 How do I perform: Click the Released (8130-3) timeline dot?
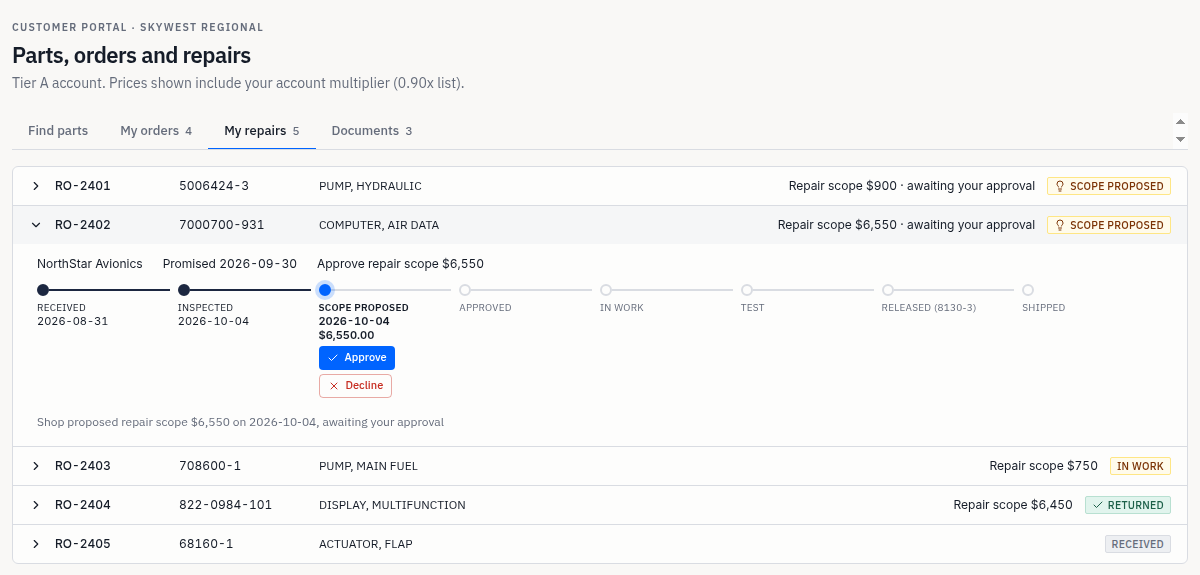pos(887,290)
